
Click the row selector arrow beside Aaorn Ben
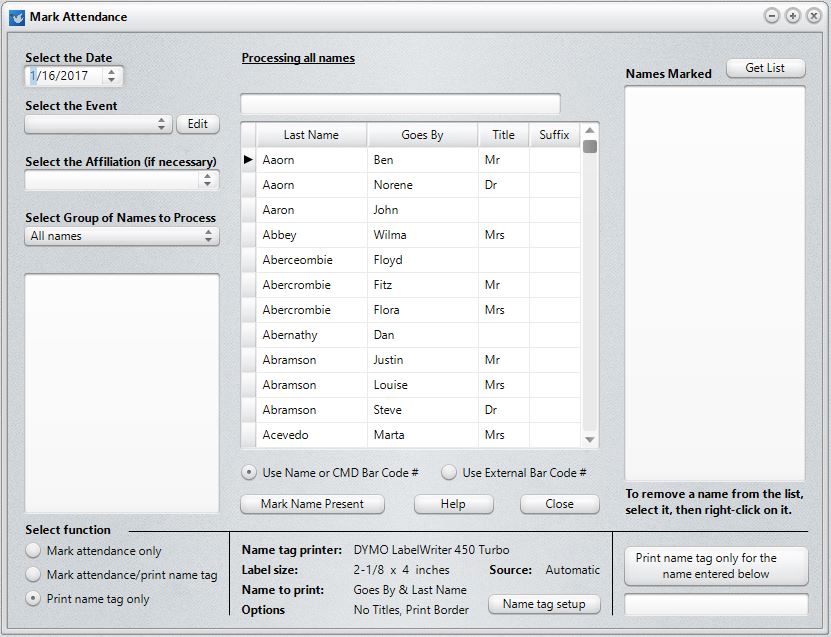[248, 160]
